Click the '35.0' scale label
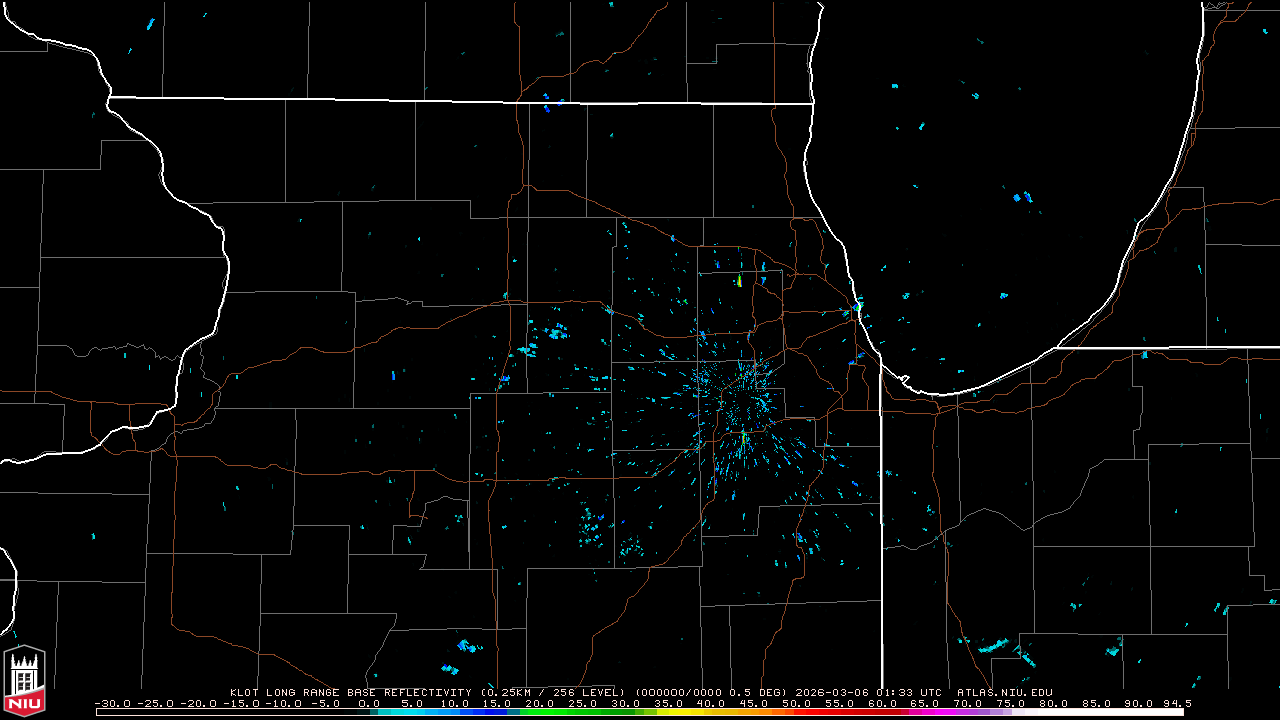The width and height of the screenshot is (1280, 720). 668,703
